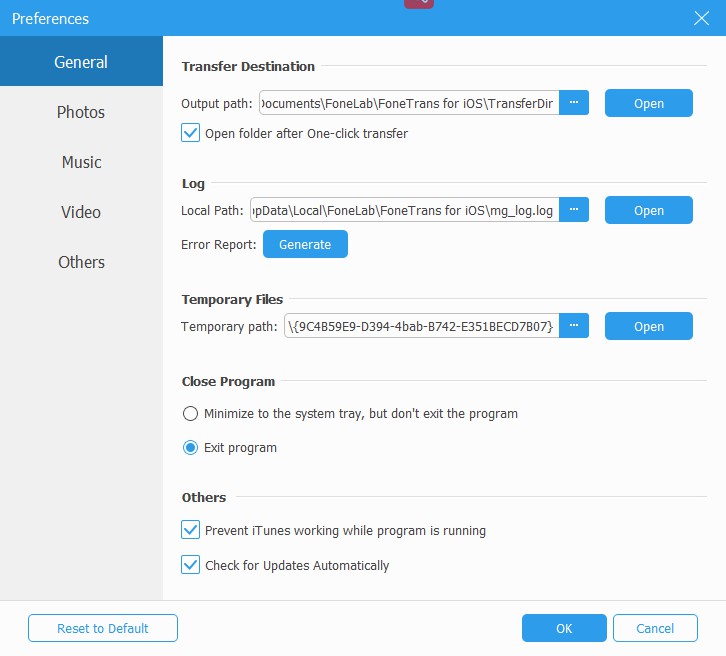Select the Exit program radio button
726x656 pixels.
(190, 448)
